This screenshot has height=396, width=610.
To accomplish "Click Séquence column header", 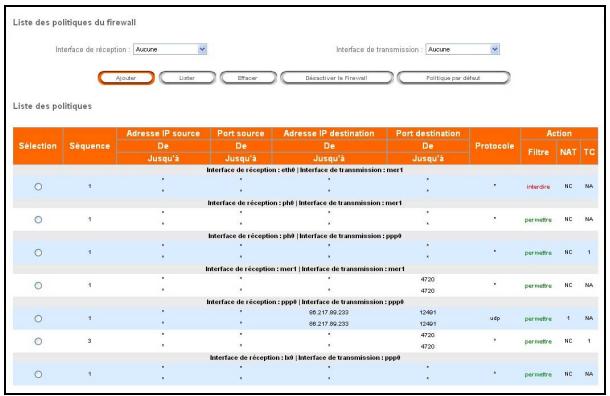I will pos(90,146).
